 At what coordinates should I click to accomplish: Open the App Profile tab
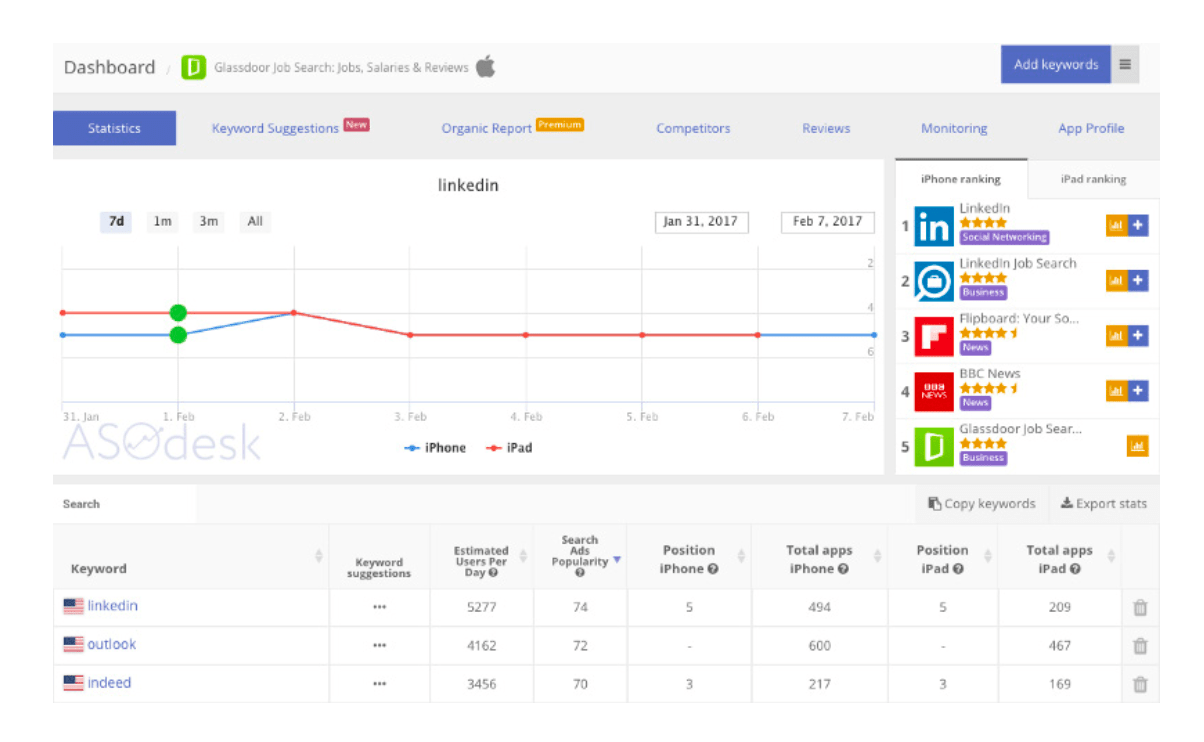[x=1091, y=129]
